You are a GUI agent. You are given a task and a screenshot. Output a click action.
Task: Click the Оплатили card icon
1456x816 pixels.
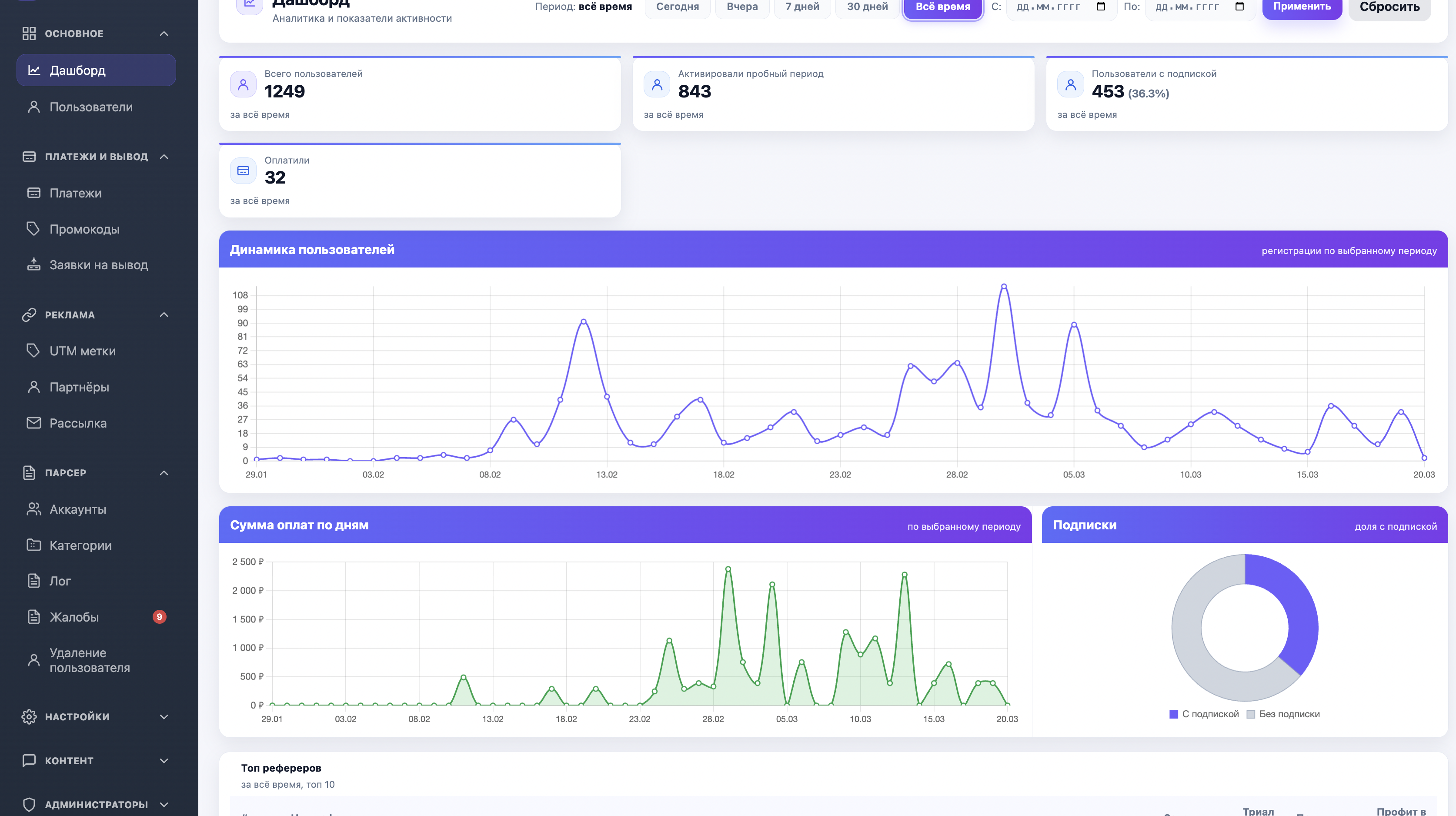(243, 171)
